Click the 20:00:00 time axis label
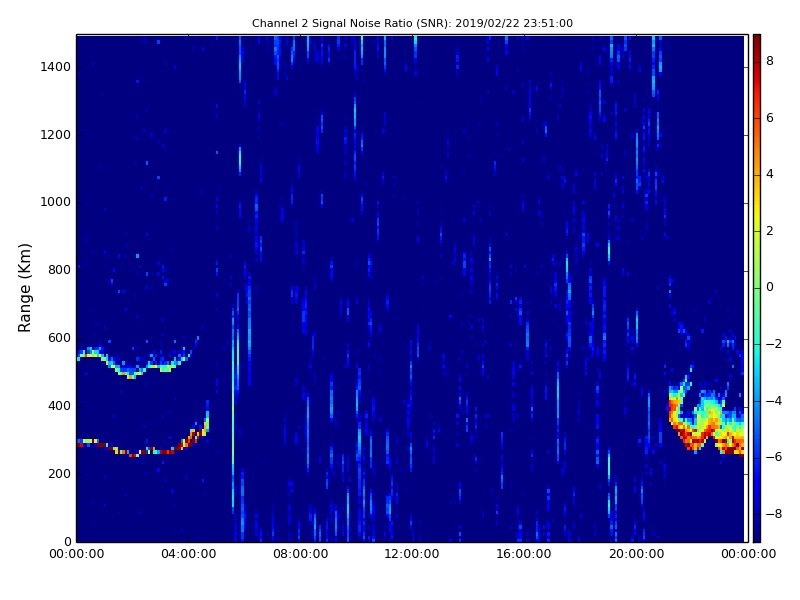The height and width of the screenshot is (600, 800). pyautogui.click(x=636, y=554)
